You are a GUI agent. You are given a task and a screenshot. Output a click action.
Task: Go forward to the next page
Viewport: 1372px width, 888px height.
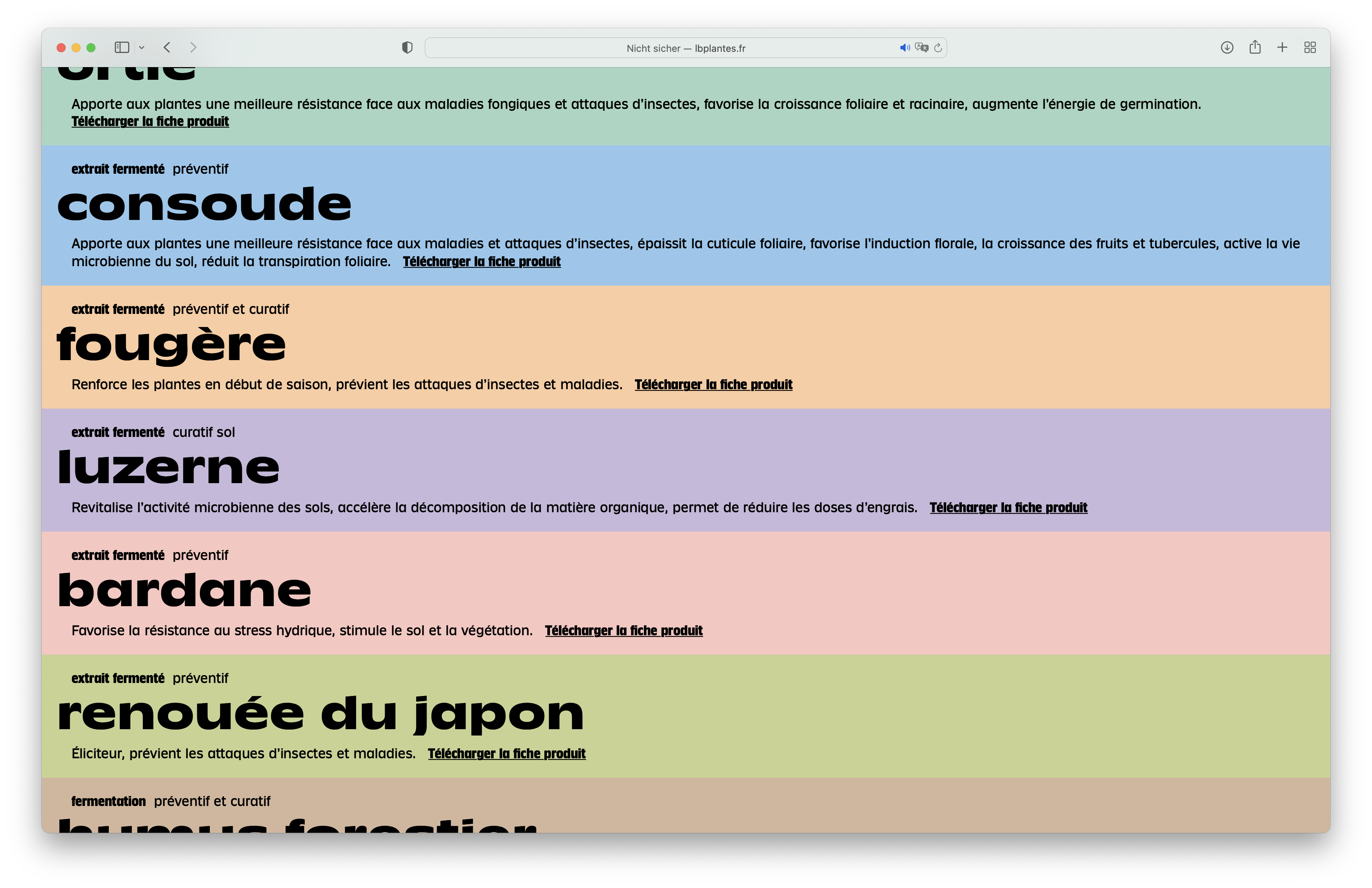coord(193,47)
